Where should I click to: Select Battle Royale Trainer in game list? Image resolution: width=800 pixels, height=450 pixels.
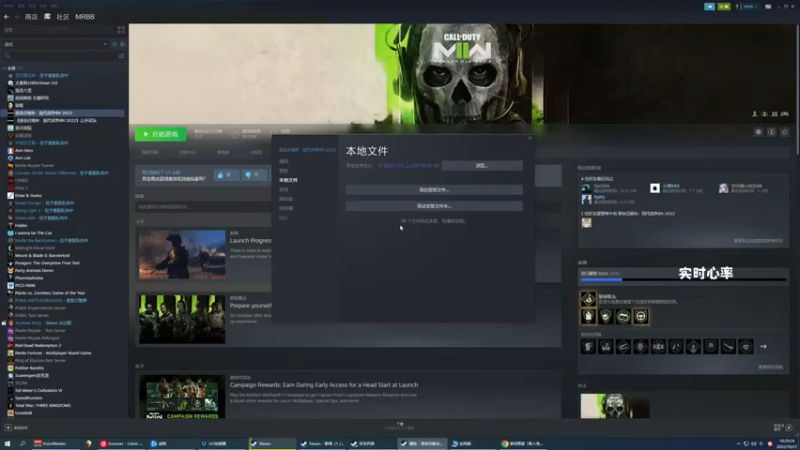[34, 165]
